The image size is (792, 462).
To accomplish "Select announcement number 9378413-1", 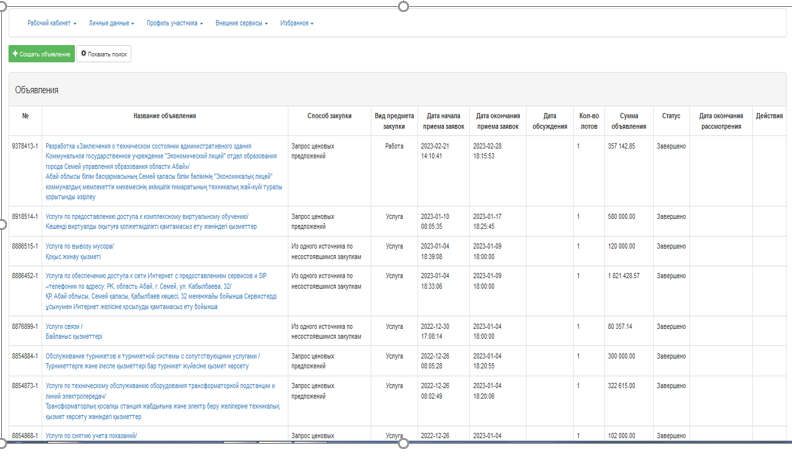I will click(x=25, y=146).
